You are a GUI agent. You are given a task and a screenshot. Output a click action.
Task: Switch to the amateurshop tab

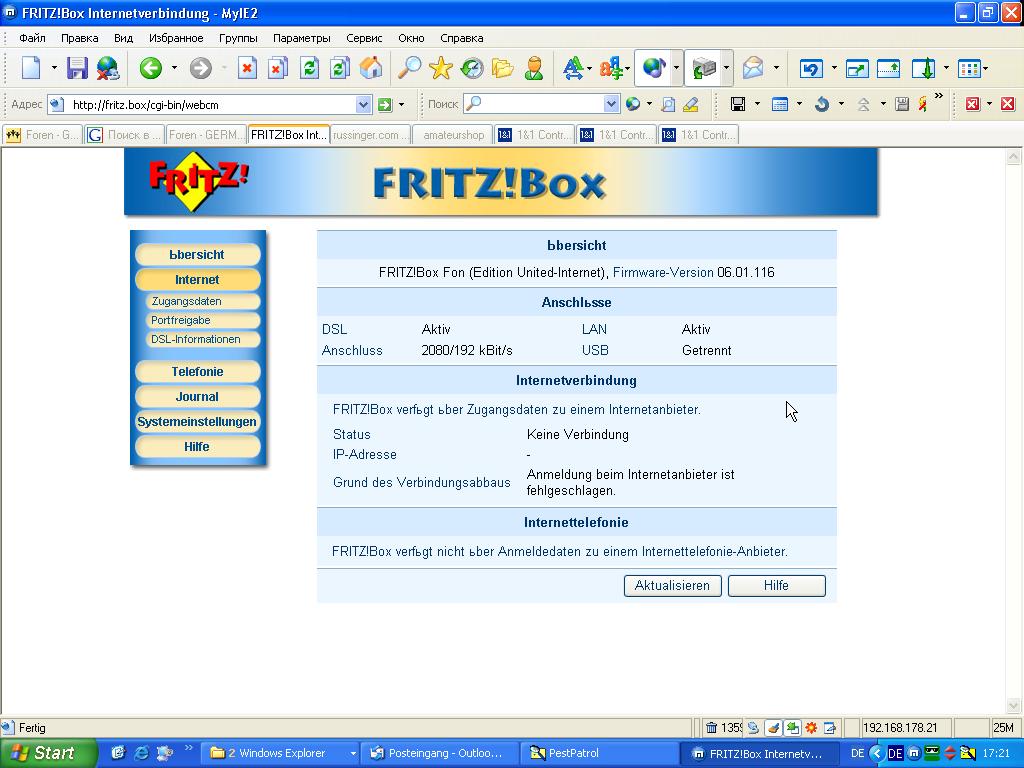[453, 135]
